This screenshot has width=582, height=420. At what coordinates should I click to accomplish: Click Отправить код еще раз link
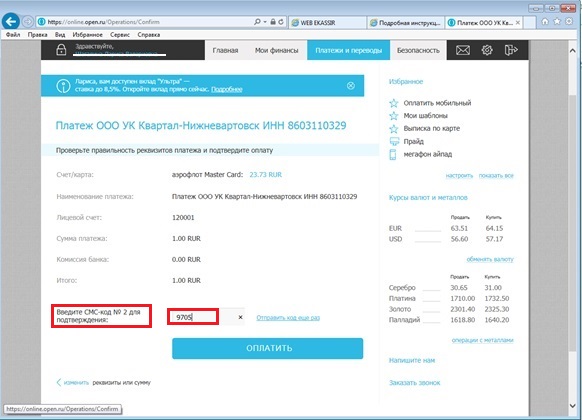point(288,318)
